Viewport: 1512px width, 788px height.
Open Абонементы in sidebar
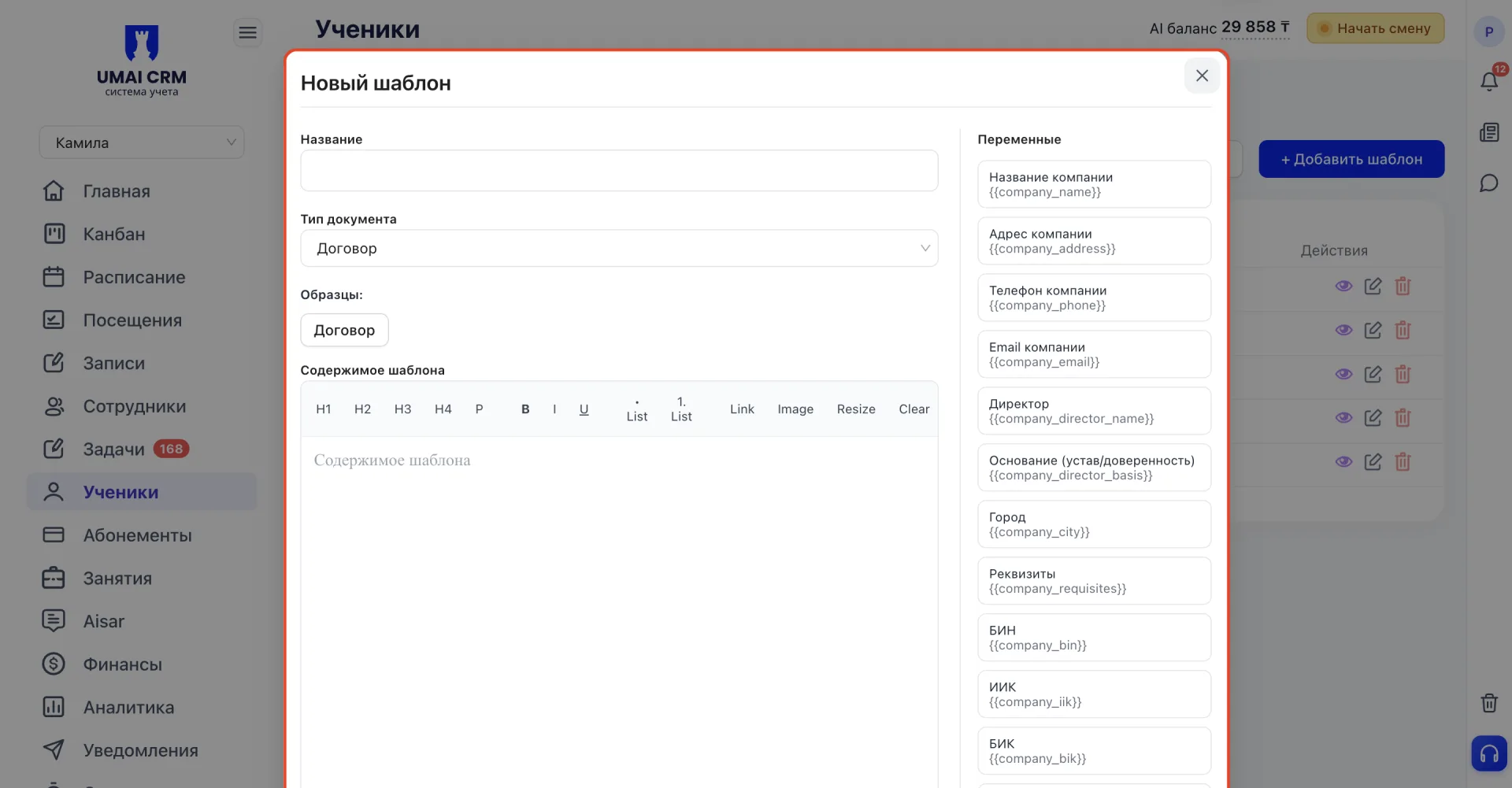[x=142, y=535]
